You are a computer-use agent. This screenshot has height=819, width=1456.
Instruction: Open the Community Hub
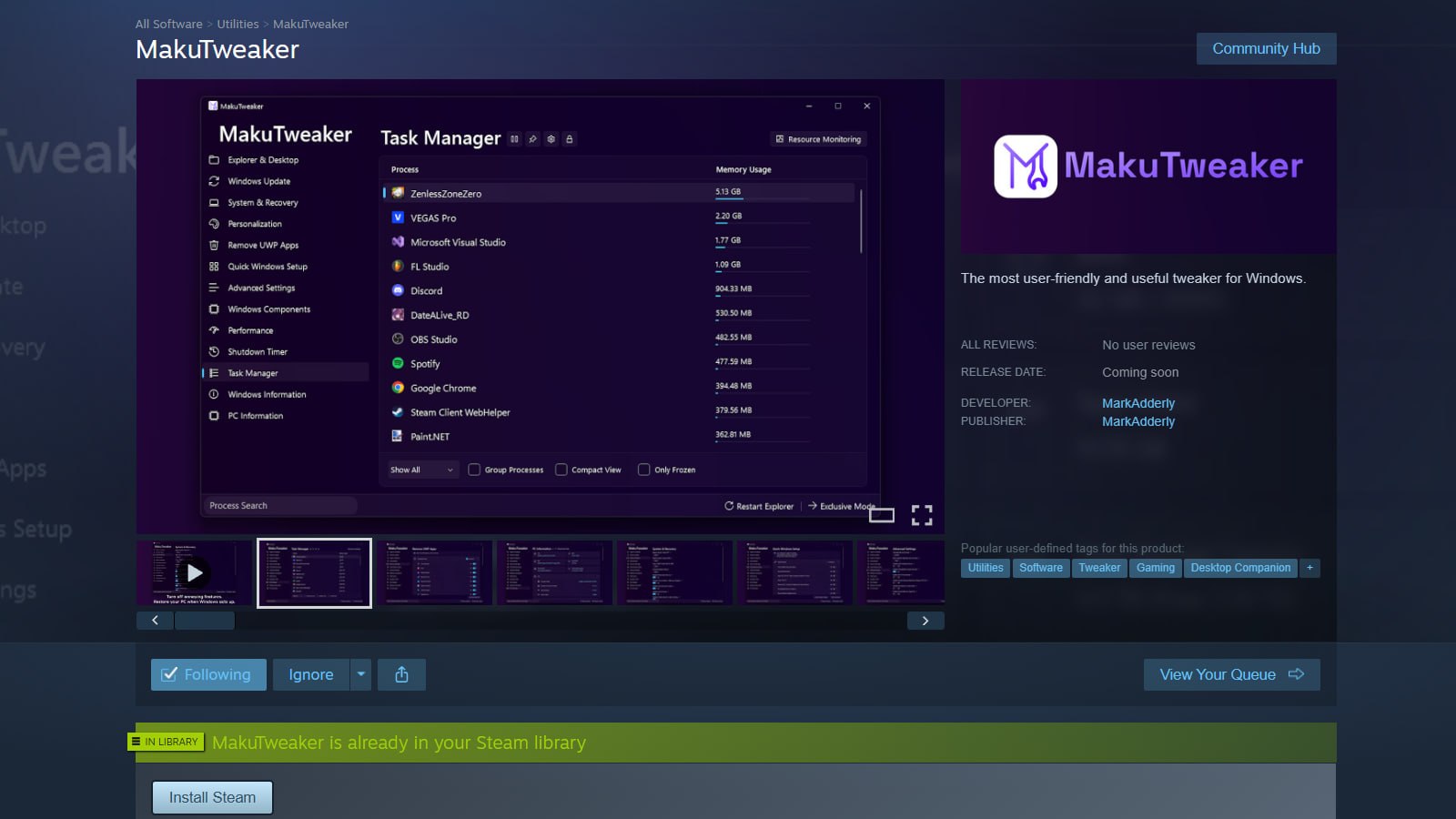pos(1266,49)
